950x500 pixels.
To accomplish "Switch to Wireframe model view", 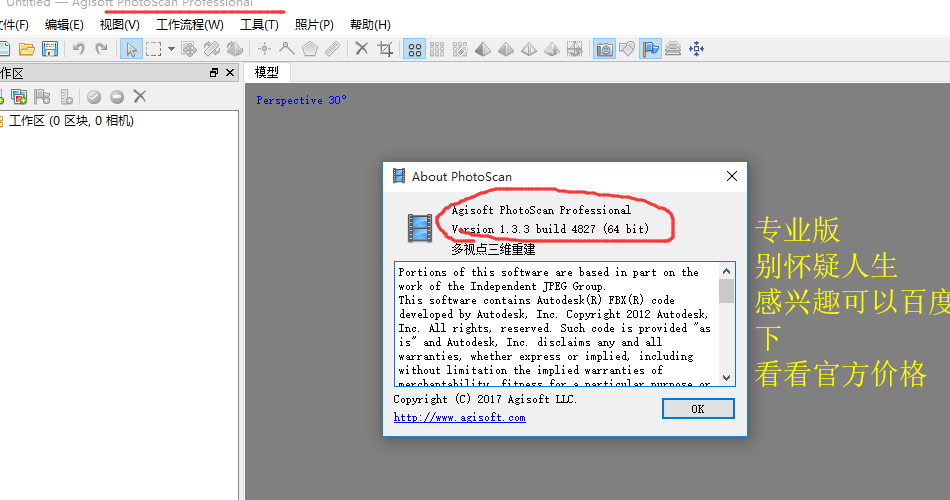I will (x=529, y=49).
